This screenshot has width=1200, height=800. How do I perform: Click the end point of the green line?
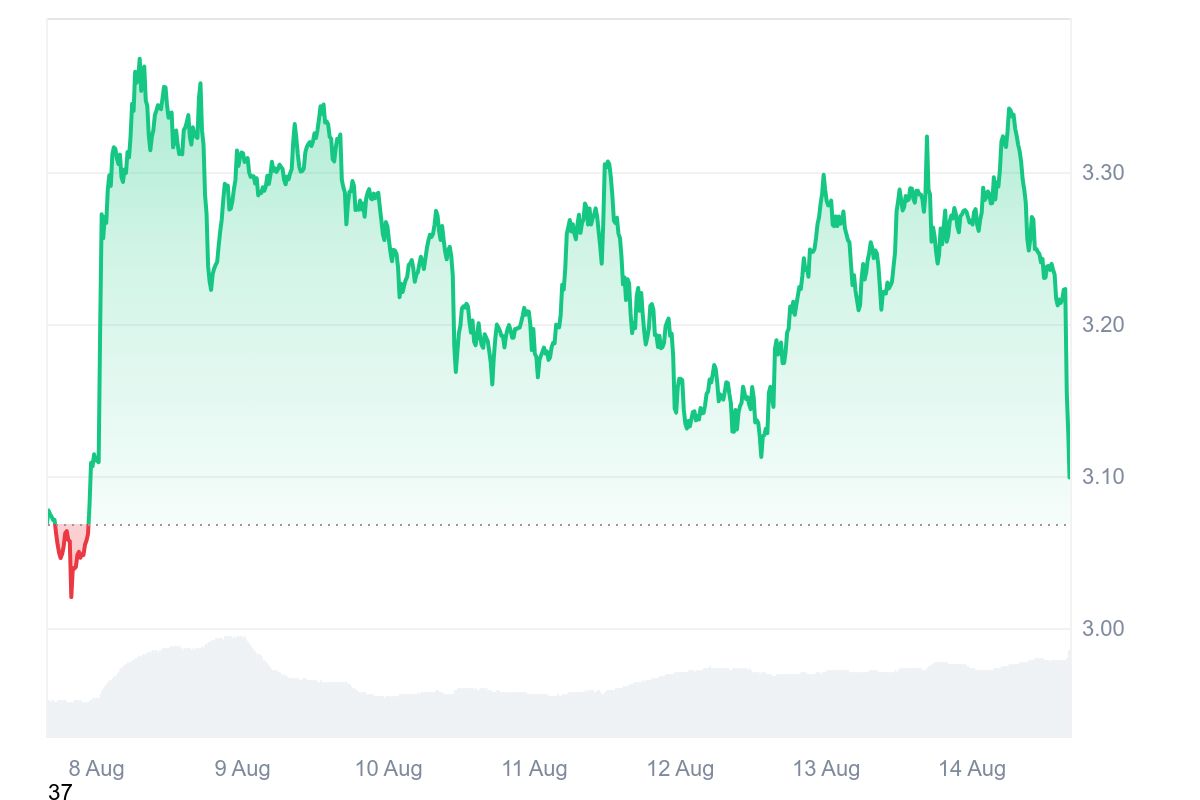(1069, 477)
